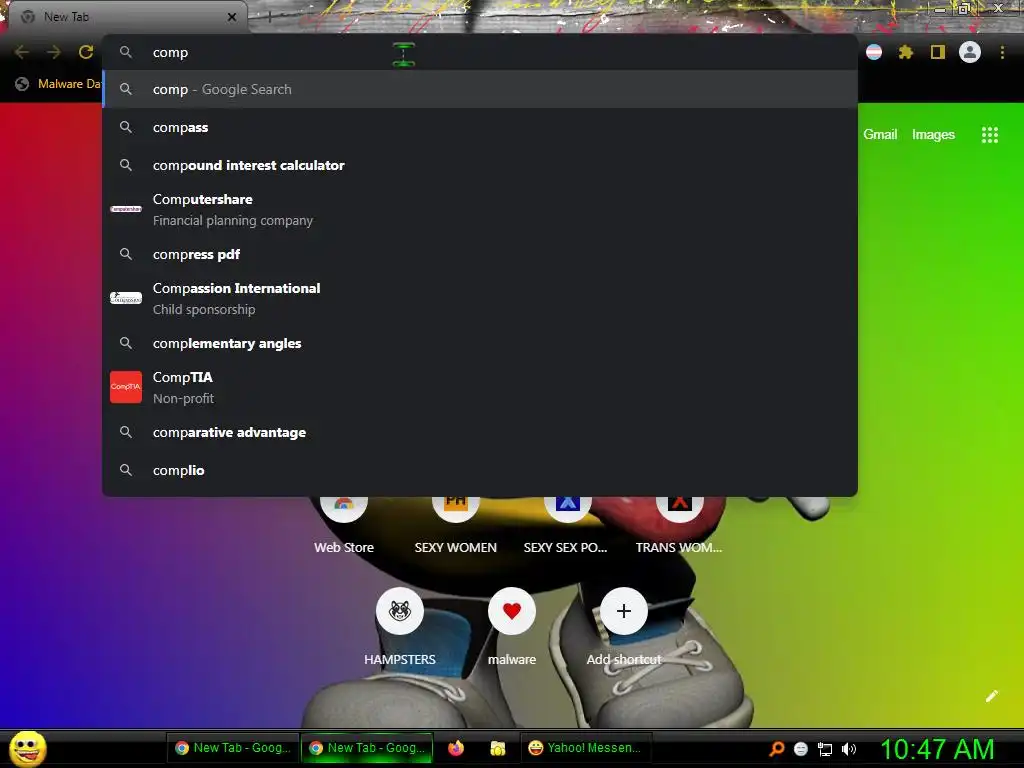This screenshot has height=768, width=1024.
Task: Click the browser forward arrow
Action: pos(54,52)
